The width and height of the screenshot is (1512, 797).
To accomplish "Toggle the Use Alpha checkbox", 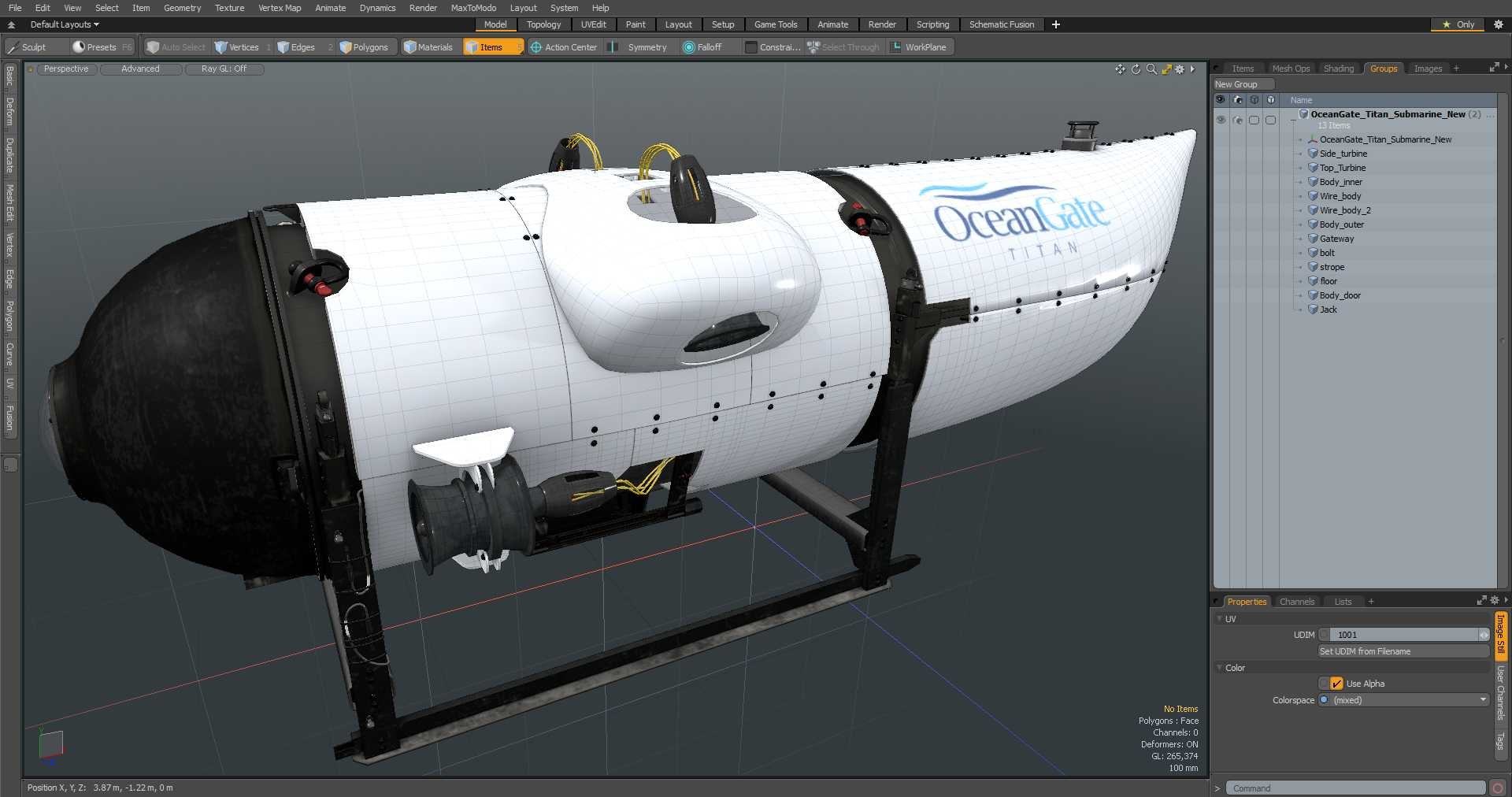I will tap(1336, 684).
